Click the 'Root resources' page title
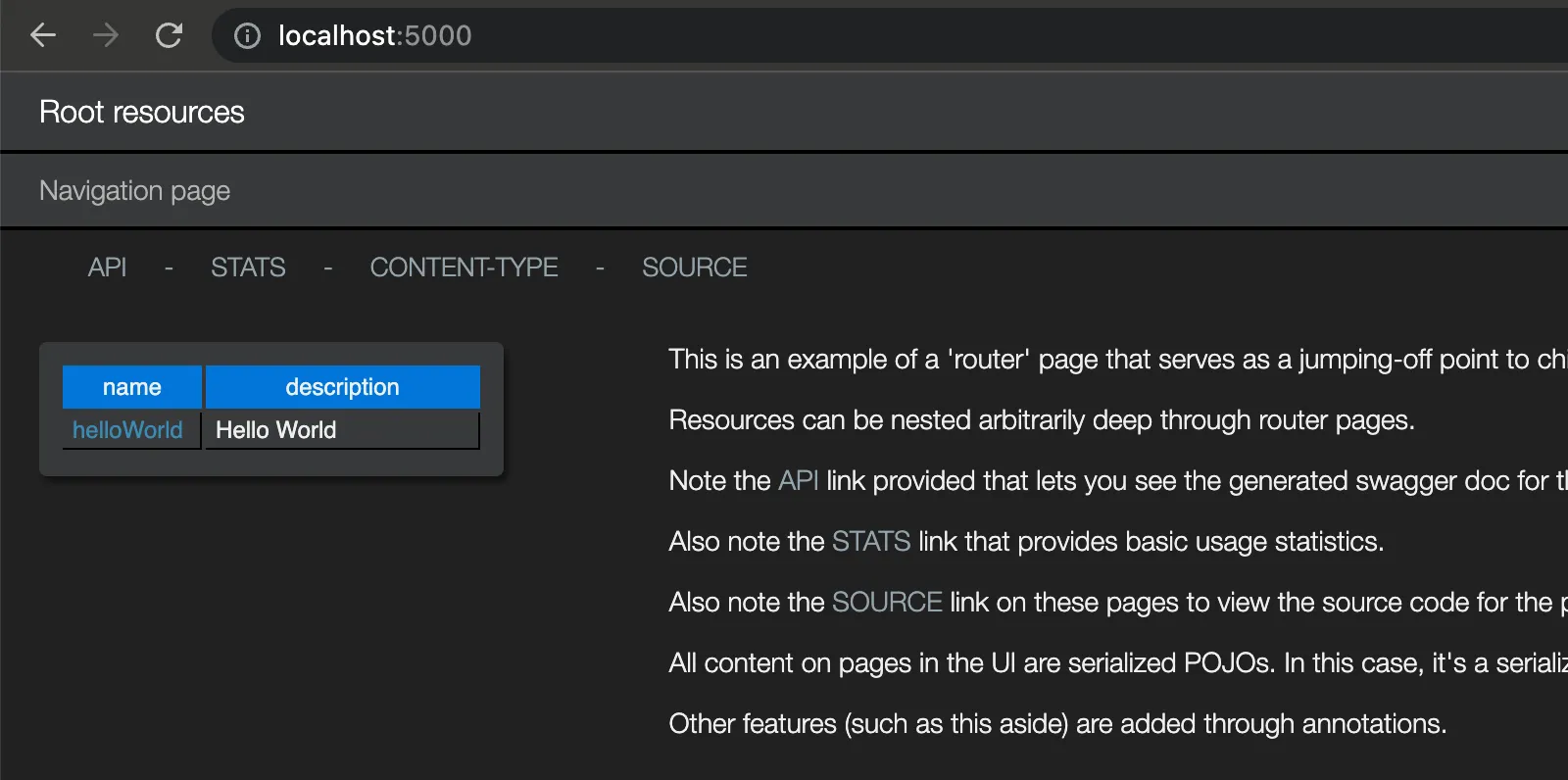Viewport: 1568px width, 780px height. tap(142, 113)
